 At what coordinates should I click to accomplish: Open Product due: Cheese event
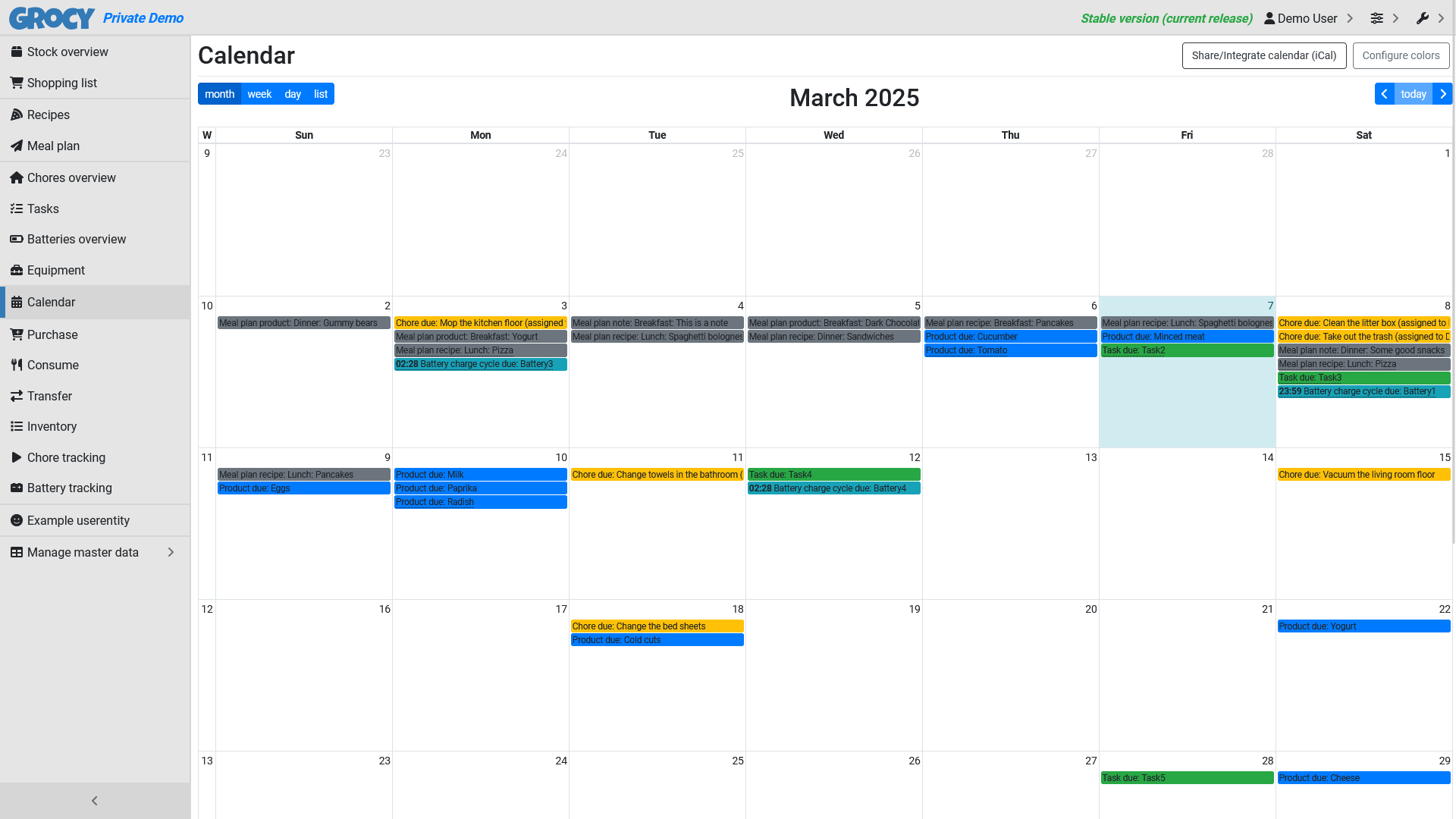[1363, 778]
